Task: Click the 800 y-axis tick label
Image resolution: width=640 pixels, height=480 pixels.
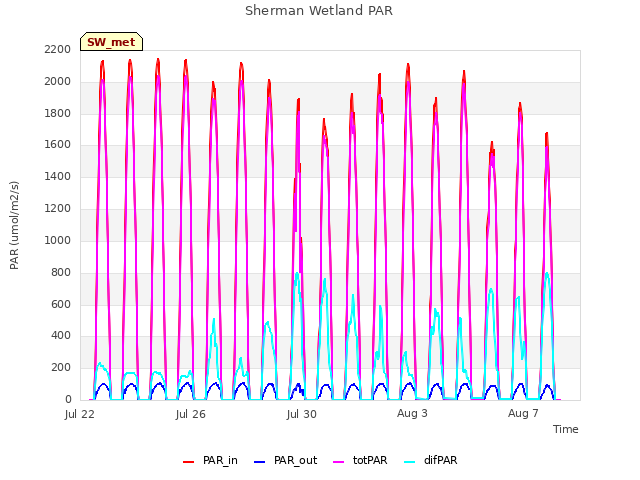Action: (61, 272)
